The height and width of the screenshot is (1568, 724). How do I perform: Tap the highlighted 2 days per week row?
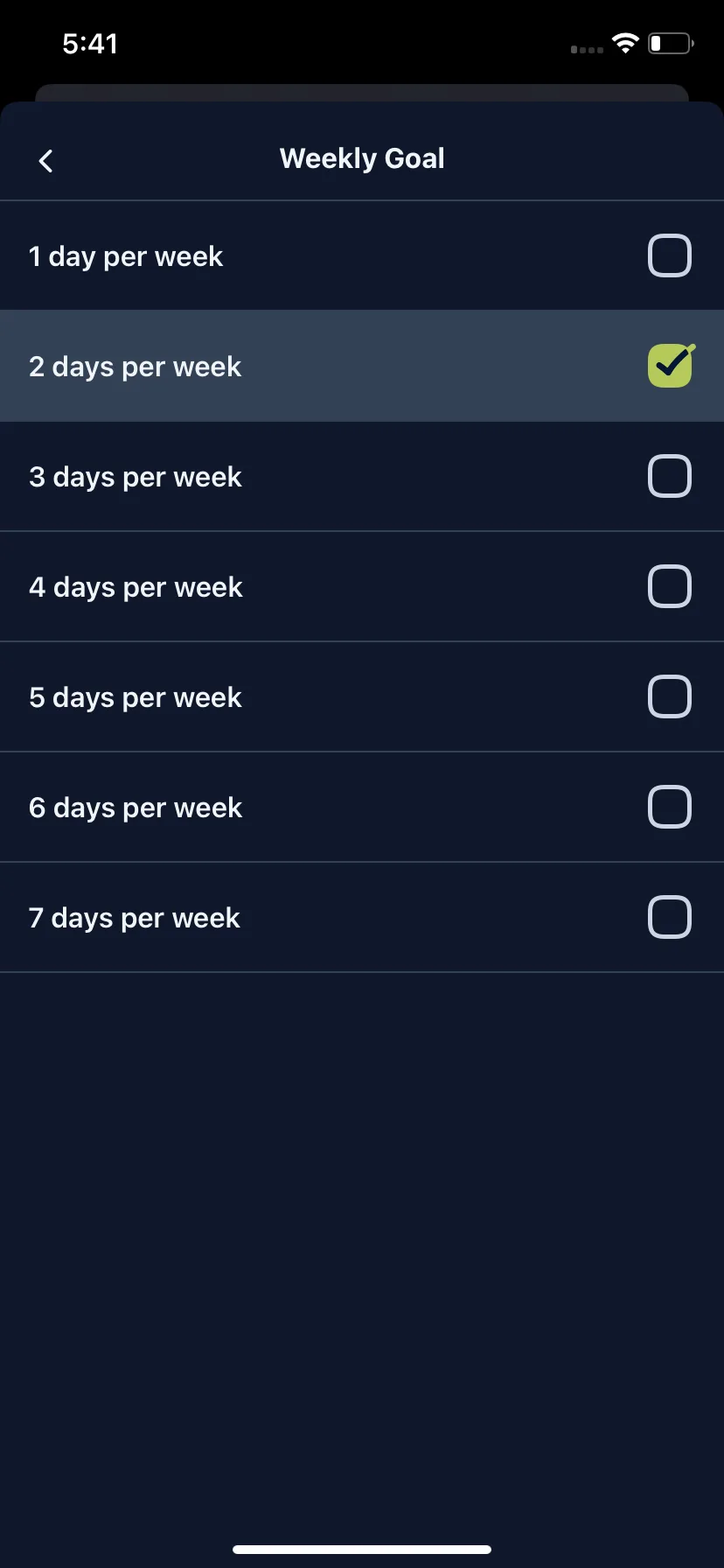click(362, 366)
